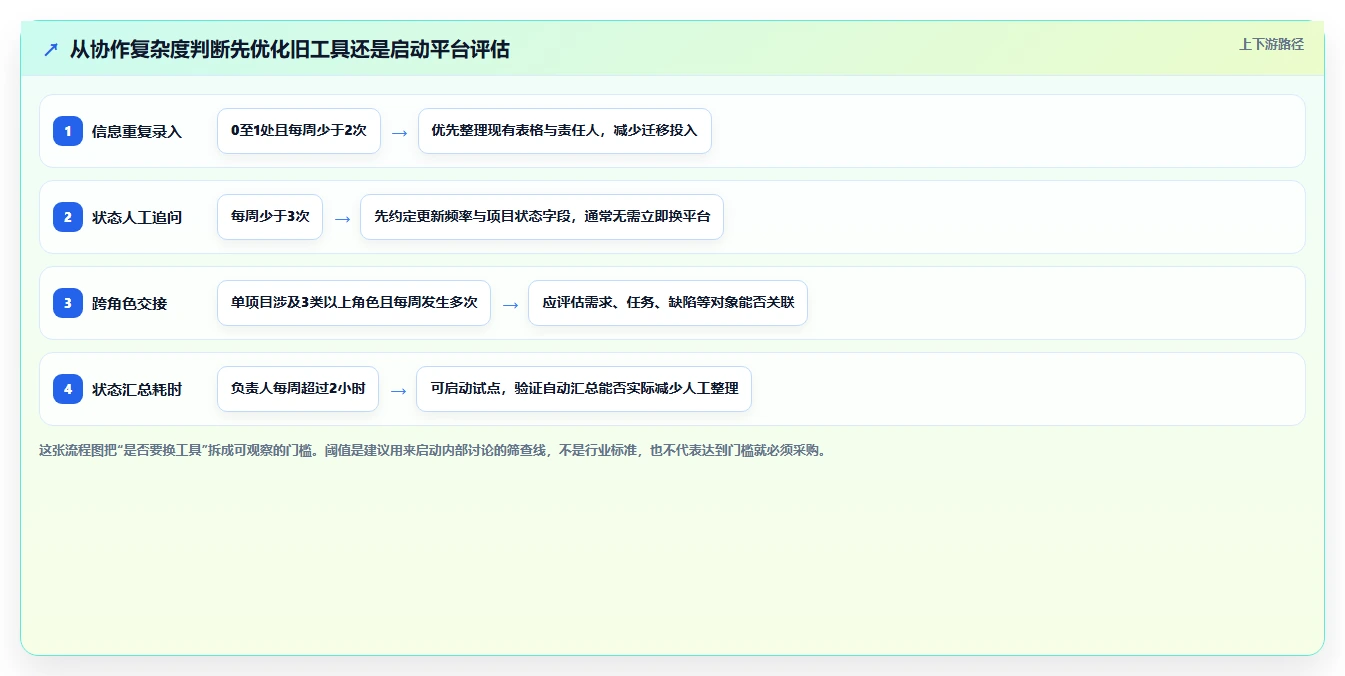Viewport: 1345px width, 676px height.
Task: Click the 状态汇总耗时 label
Action: pyautogui.click(x=137, y=389)
